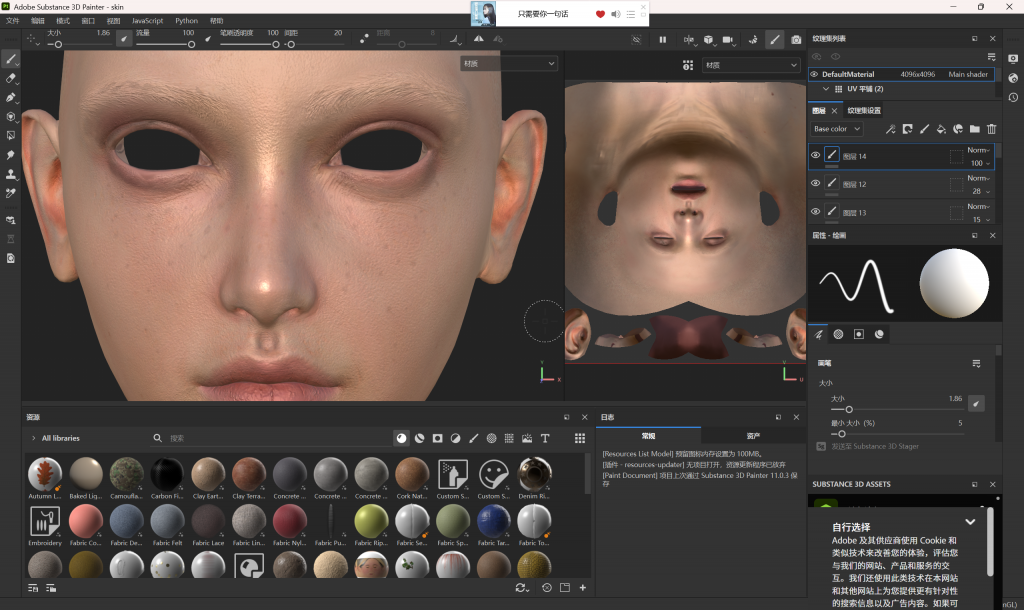
Task: Select the Autumn Leaf material thumbnail
Action: pos(45,474)
